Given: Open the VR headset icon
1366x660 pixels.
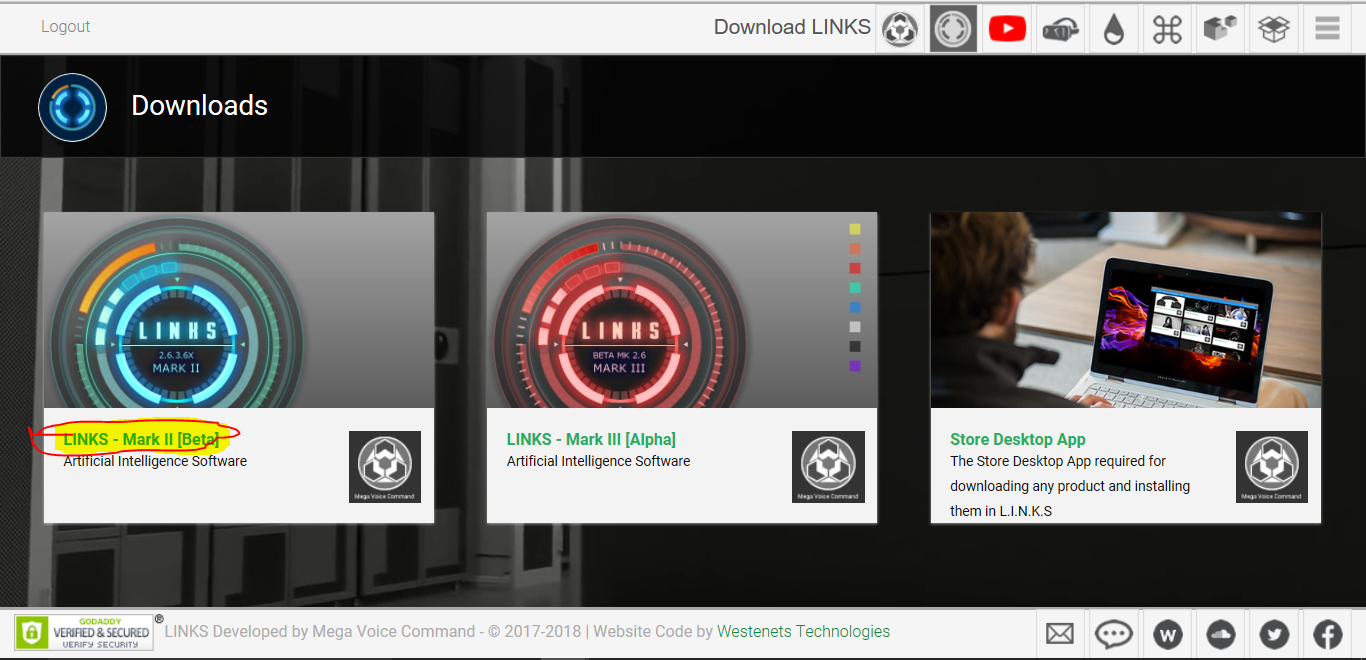Looking at the screenshot, I should pos(1060,28).
